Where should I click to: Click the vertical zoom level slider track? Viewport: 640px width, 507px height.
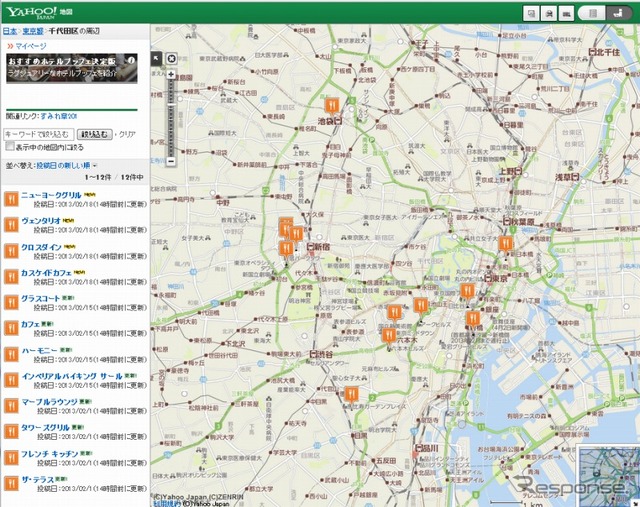[171, 118]
